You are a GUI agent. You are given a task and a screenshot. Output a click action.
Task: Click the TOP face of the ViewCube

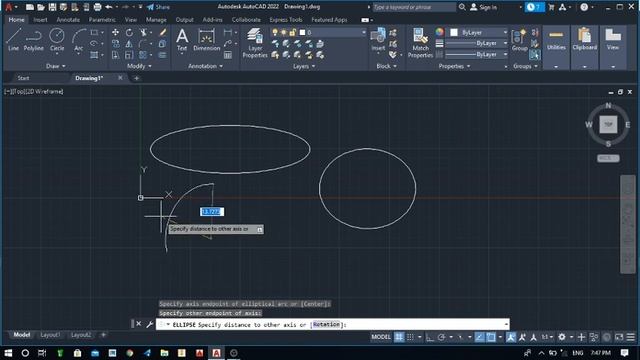click(608, 124)
